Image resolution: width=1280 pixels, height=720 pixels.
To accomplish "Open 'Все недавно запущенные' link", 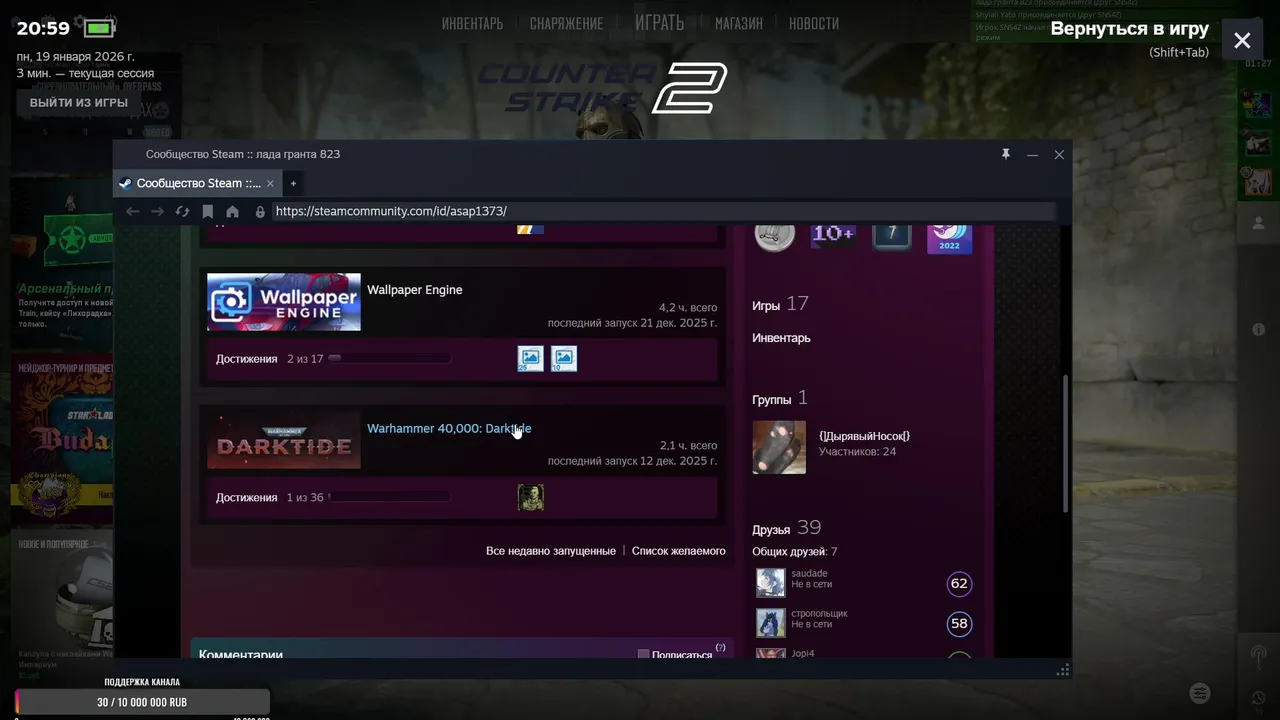I will tap(551, 551).
